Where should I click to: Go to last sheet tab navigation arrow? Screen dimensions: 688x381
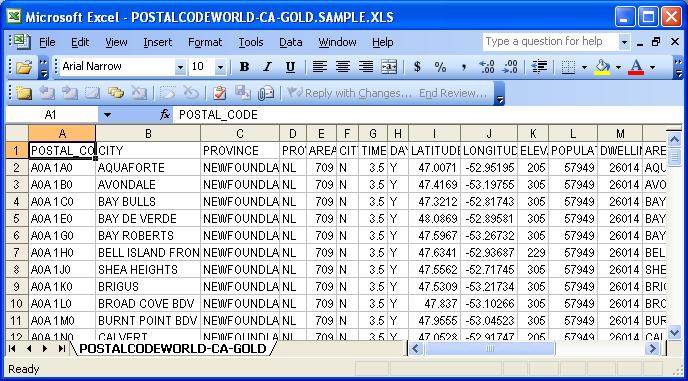pos(61,349)
